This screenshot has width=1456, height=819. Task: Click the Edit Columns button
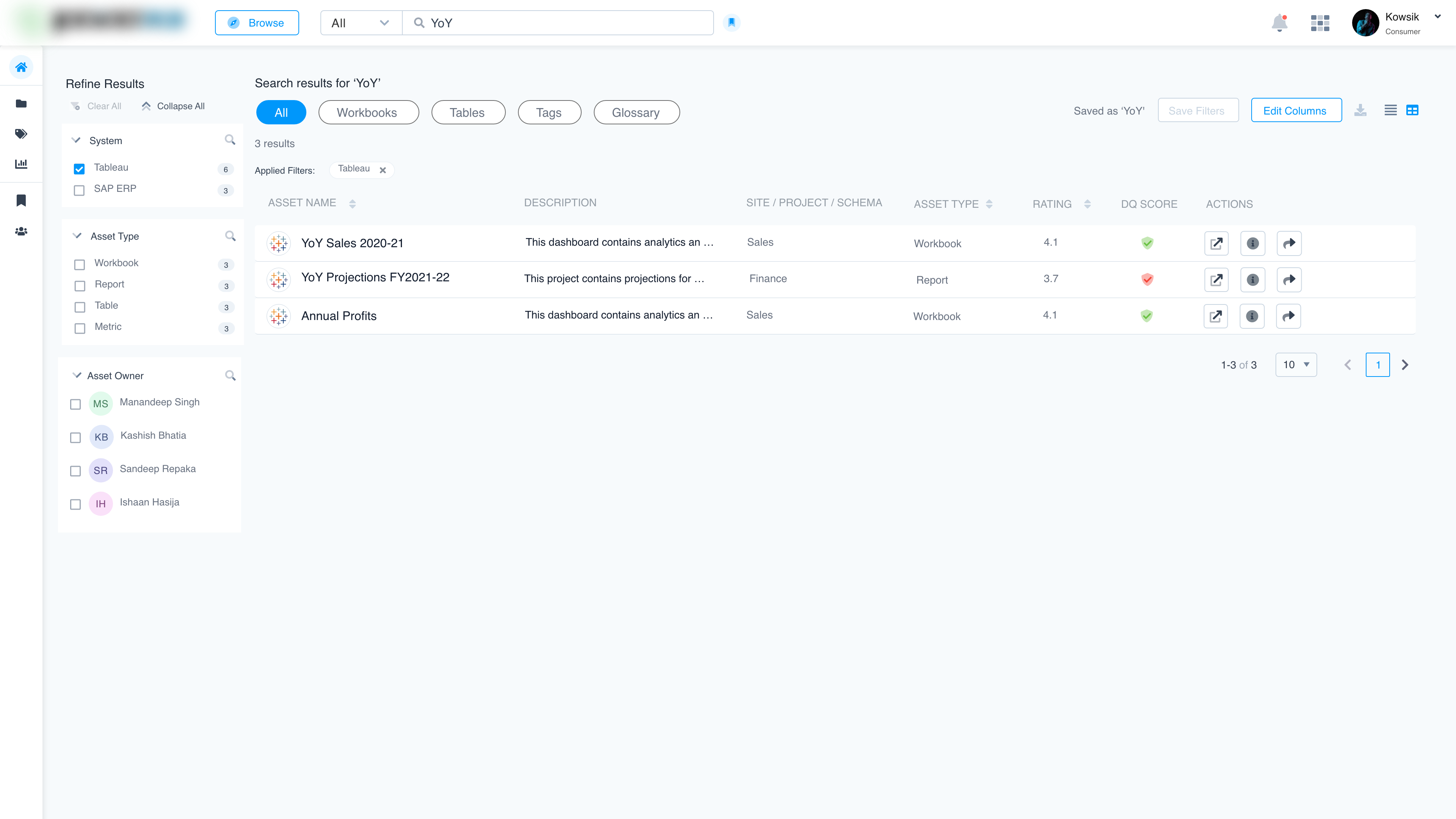point(1296,110)
